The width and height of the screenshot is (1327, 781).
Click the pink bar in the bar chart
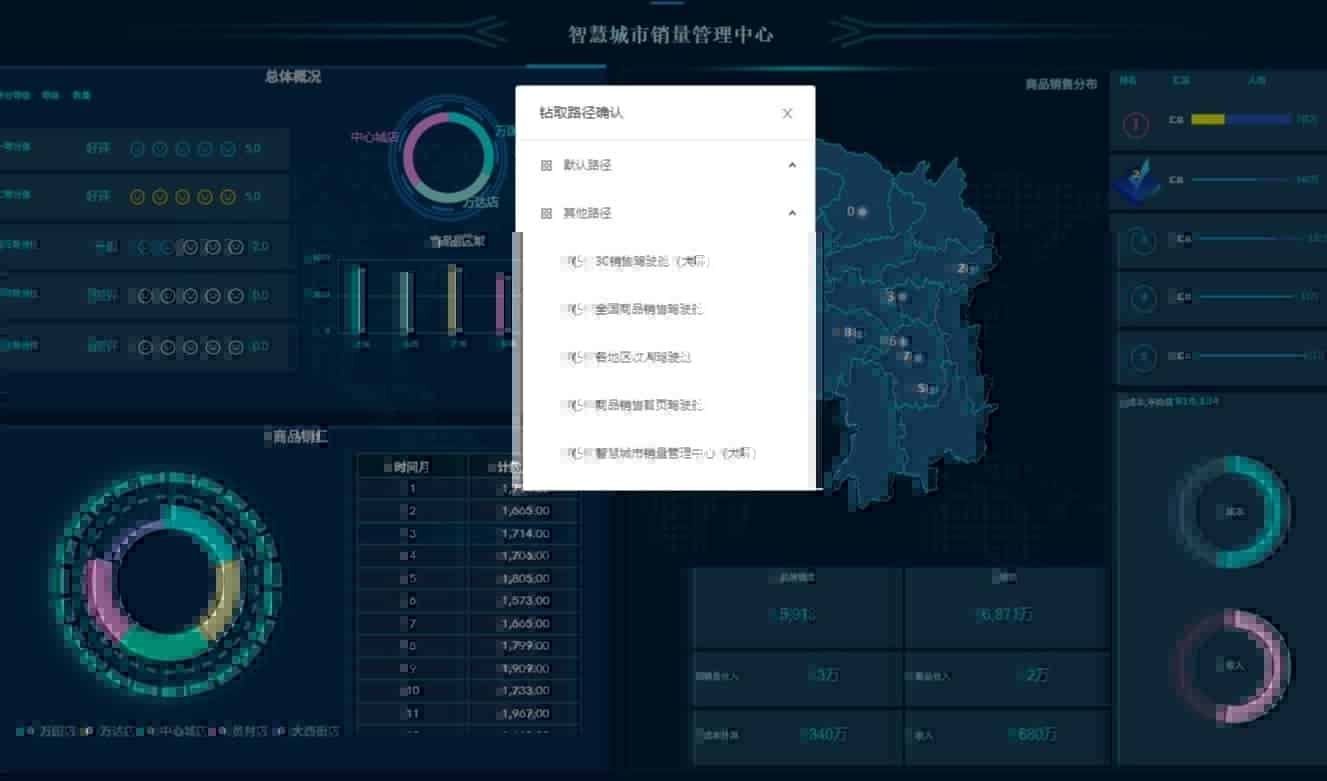click(500, 303)
